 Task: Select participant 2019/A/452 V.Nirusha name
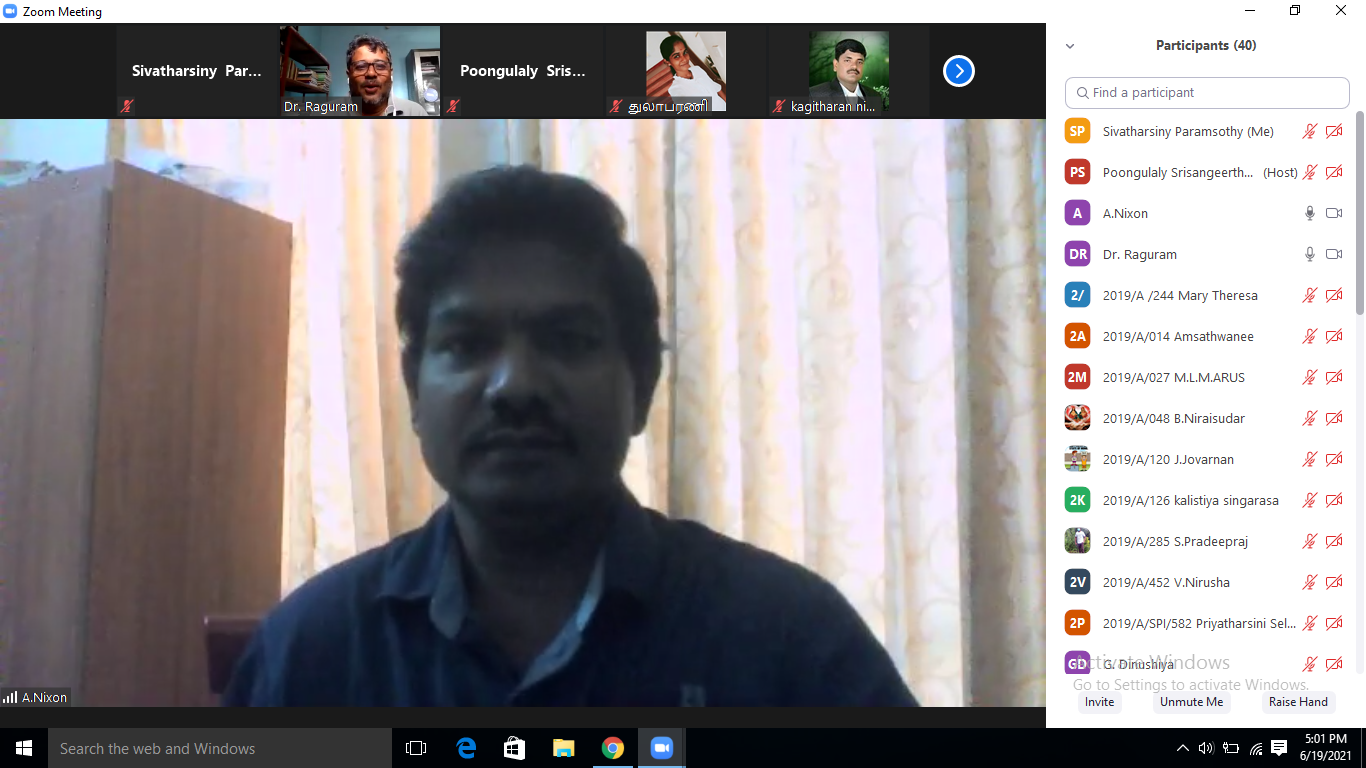pyautogui.click(x=1166, y=582)
